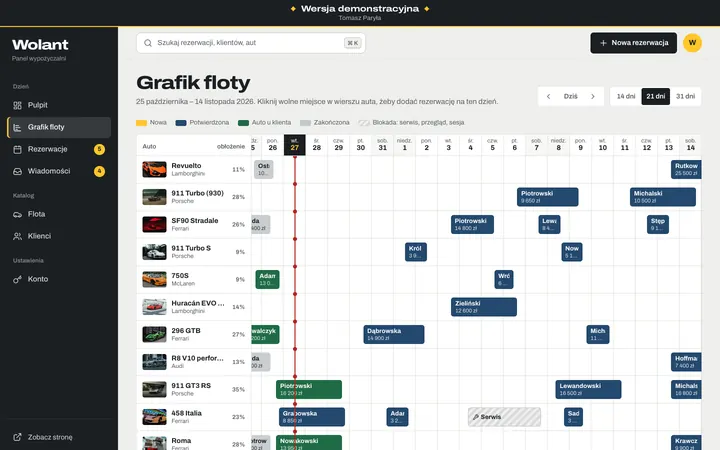Open the W user avatar
Viewport: 720px width, 450px height.
coord(692,43)
